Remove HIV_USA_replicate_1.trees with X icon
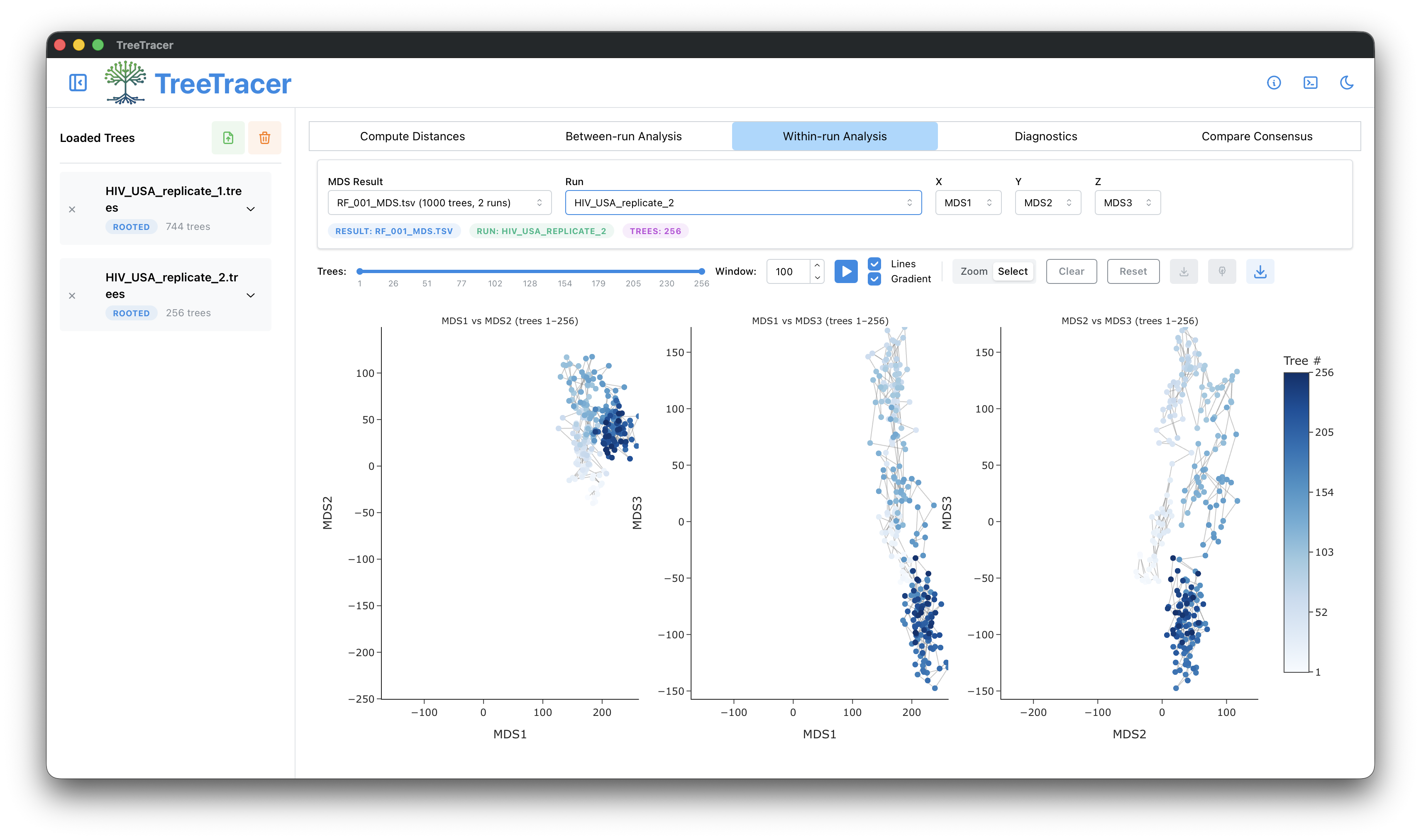Screen dimensions: 1421x840 pos(72,210)
